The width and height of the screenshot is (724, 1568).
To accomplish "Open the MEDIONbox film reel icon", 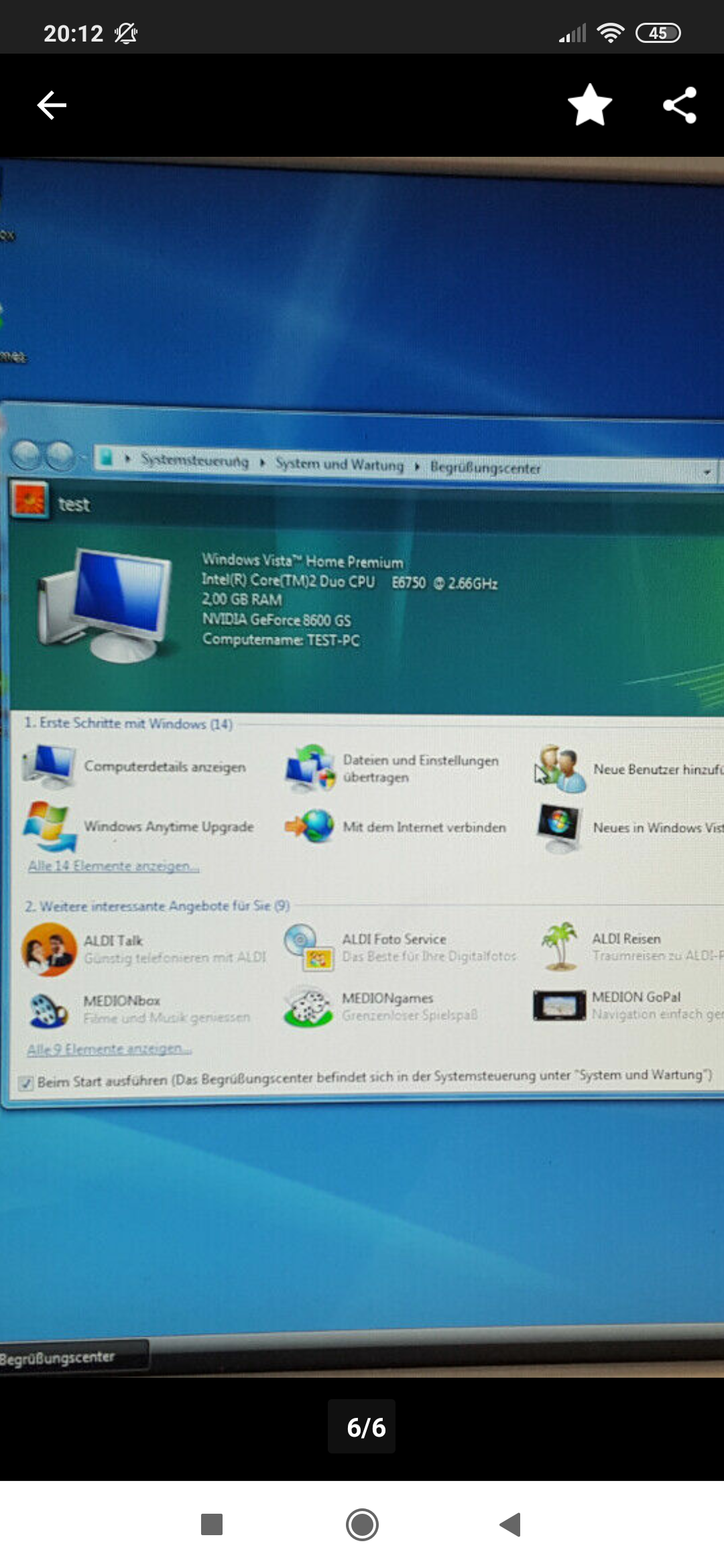I will point(48,1010).
